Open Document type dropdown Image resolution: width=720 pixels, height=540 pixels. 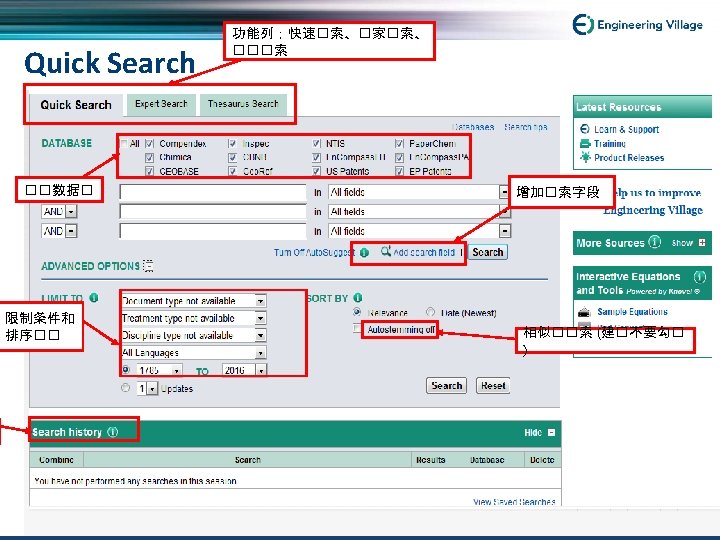click(x=260, y=301)
